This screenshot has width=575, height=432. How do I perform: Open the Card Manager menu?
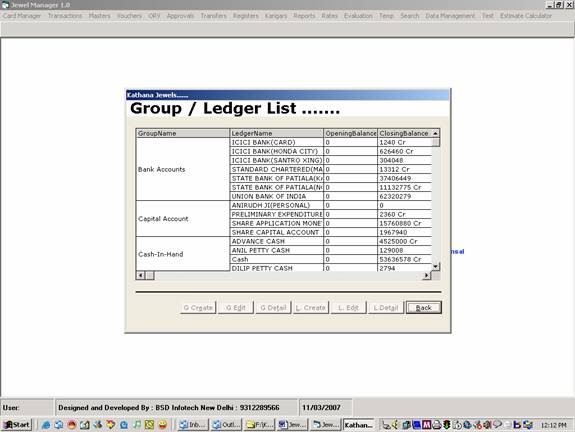[22, 16]
